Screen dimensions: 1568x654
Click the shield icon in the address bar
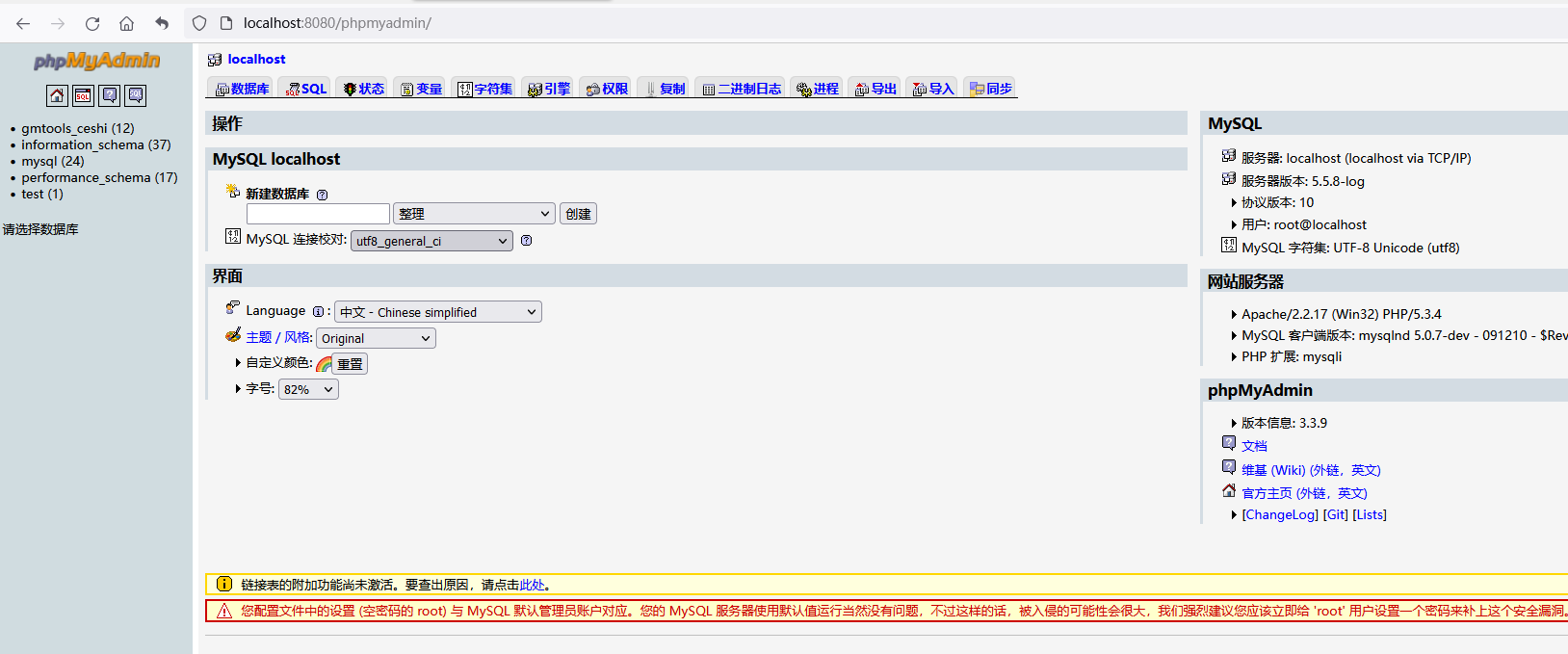pos(199,23)
